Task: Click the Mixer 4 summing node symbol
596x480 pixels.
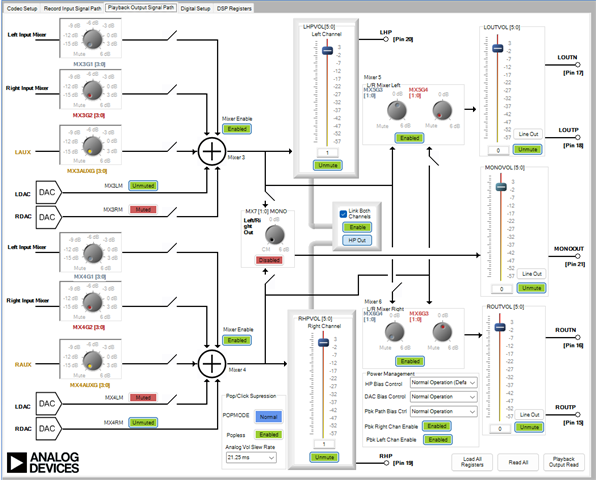Action: [212, 364]
